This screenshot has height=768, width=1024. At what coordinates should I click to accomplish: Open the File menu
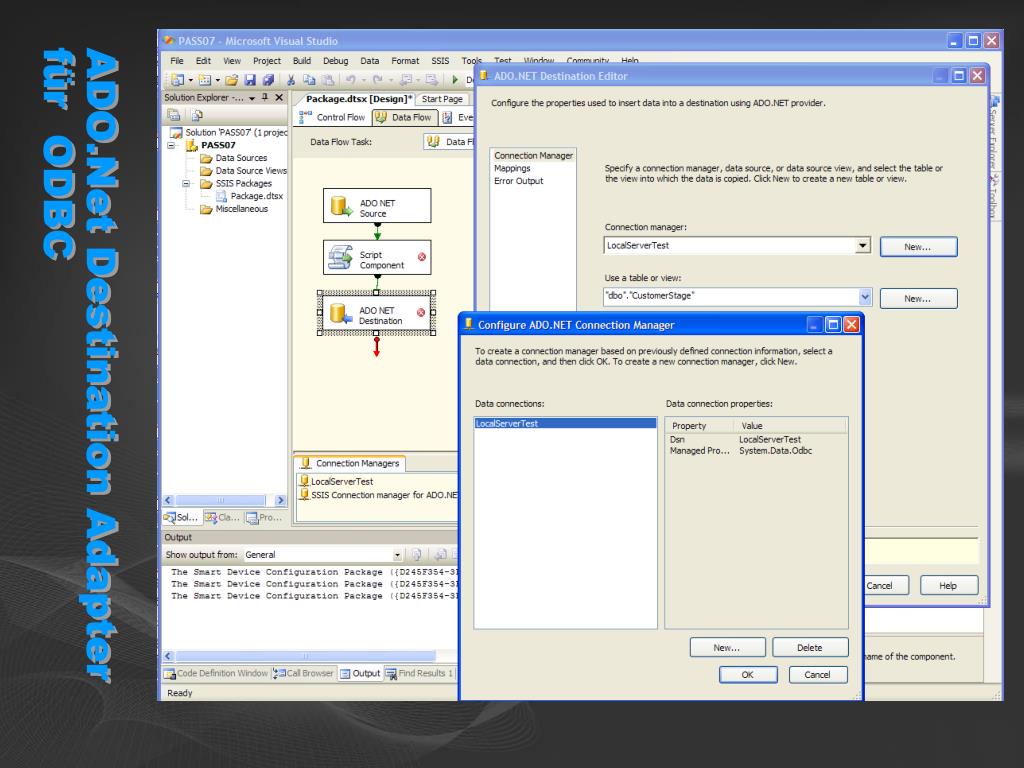[x=177, y=61]
